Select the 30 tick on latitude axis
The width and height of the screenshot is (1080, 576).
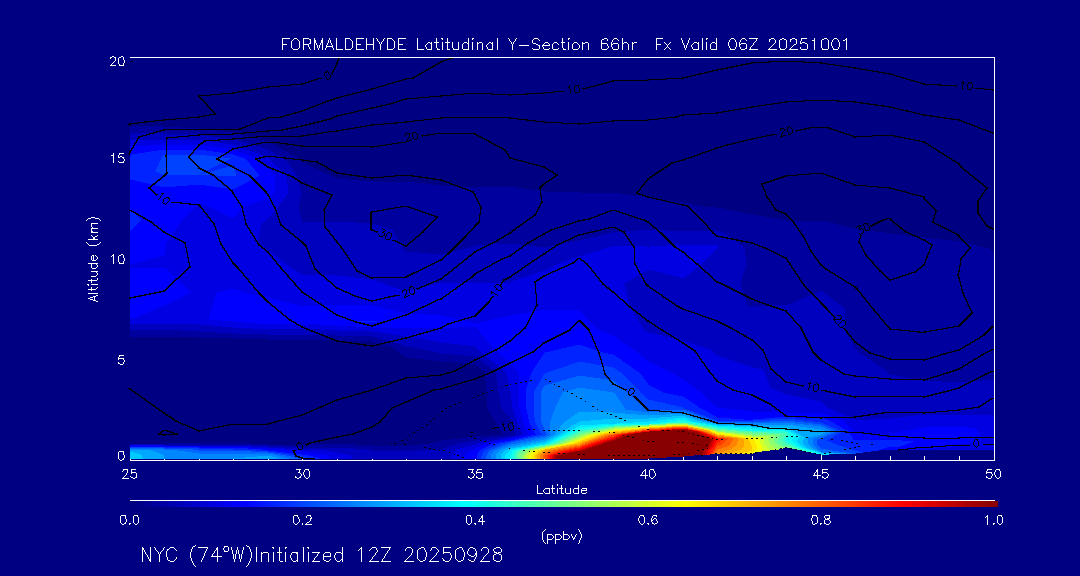tap(302, 473)
